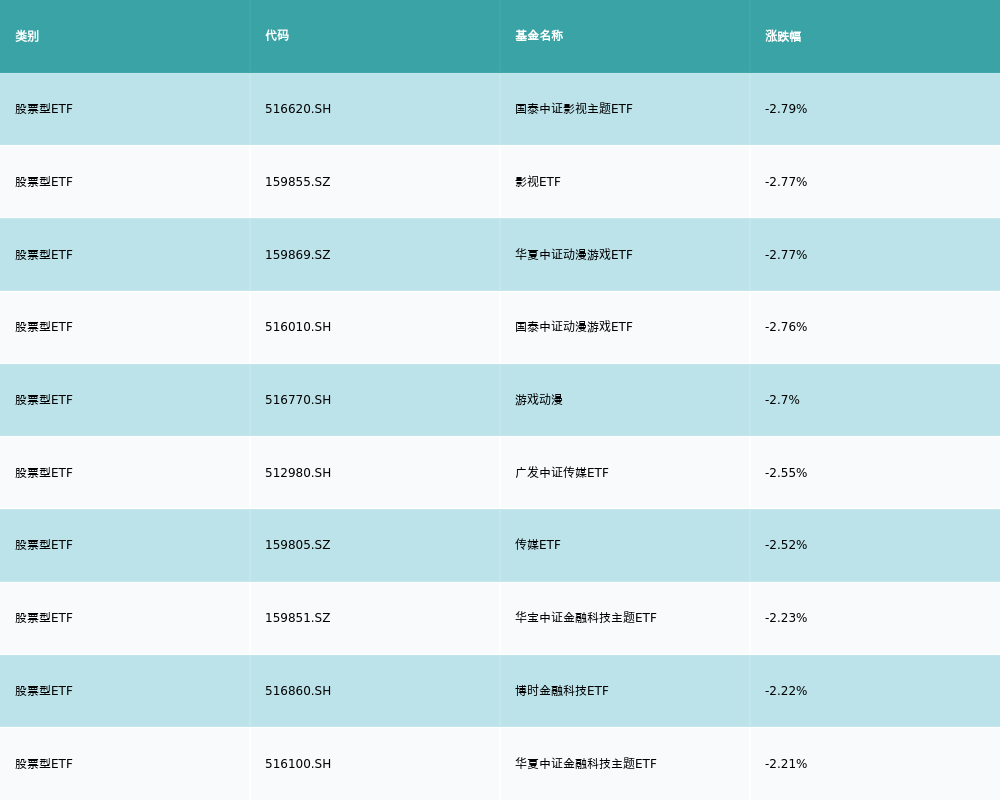The width and height of the screenshot is (1000, 800).
Task: Select fund name 游戏动漫
Action: tap(539, 400)
